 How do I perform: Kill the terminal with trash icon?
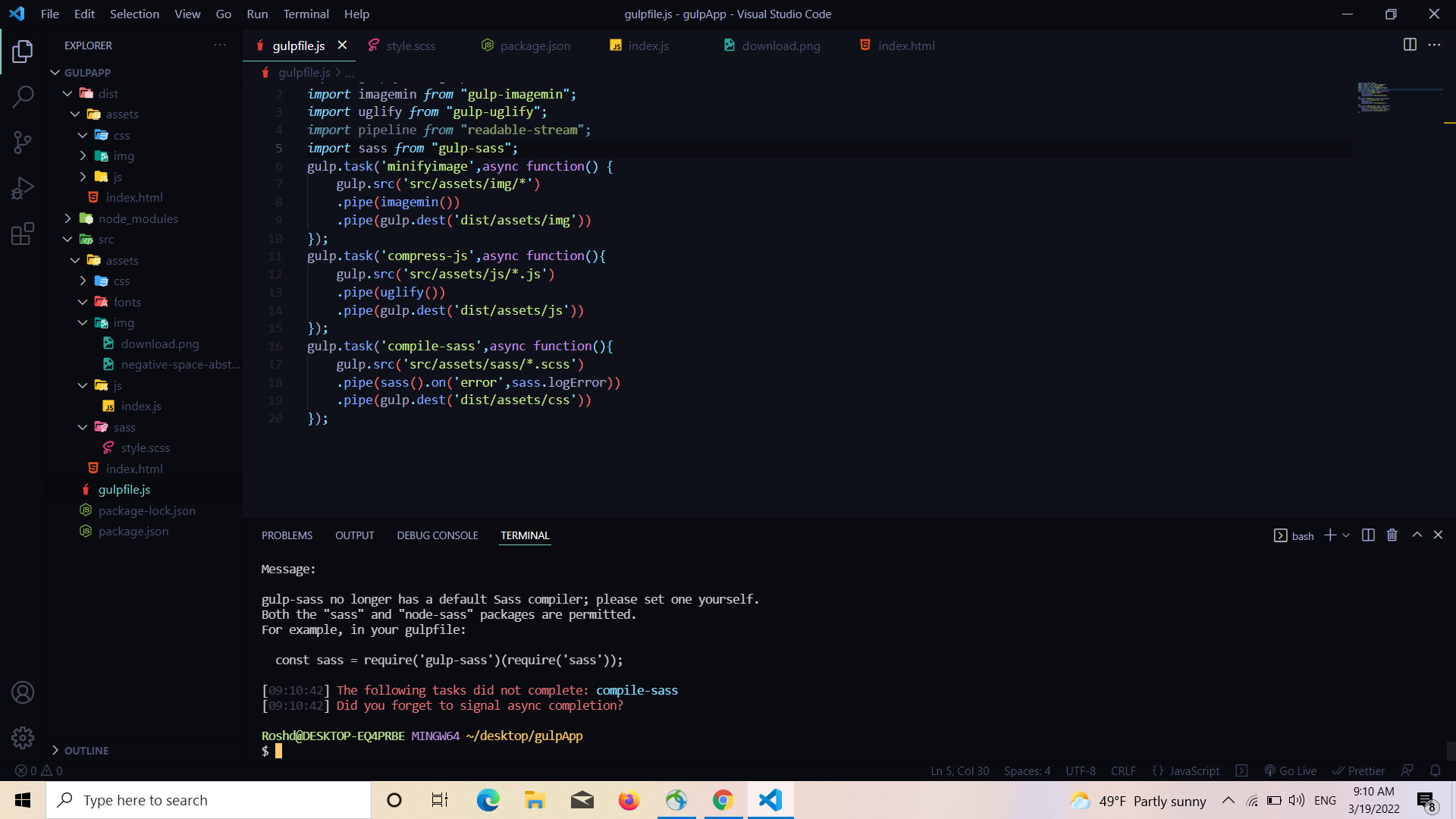[x=1392, y=535]
